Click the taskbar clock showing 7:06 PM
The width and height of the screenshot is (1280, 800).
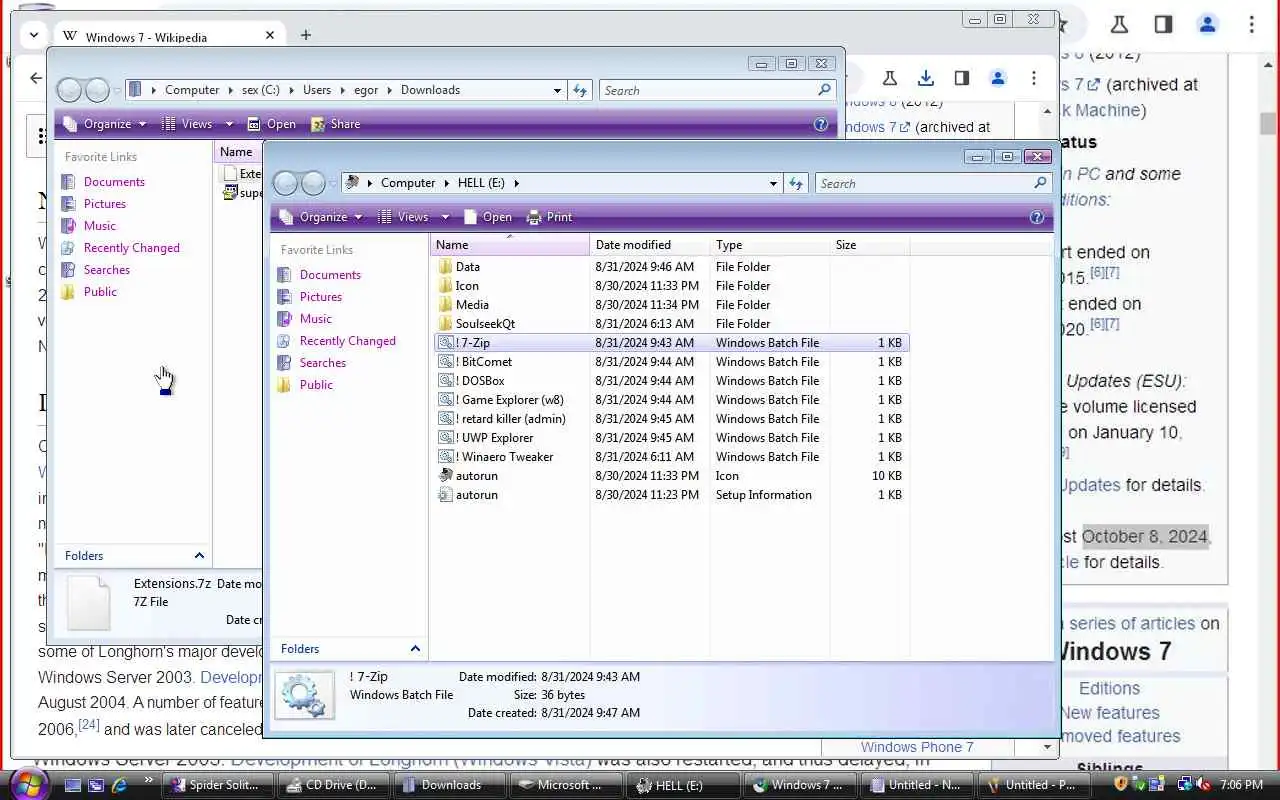pos(1242,785)
